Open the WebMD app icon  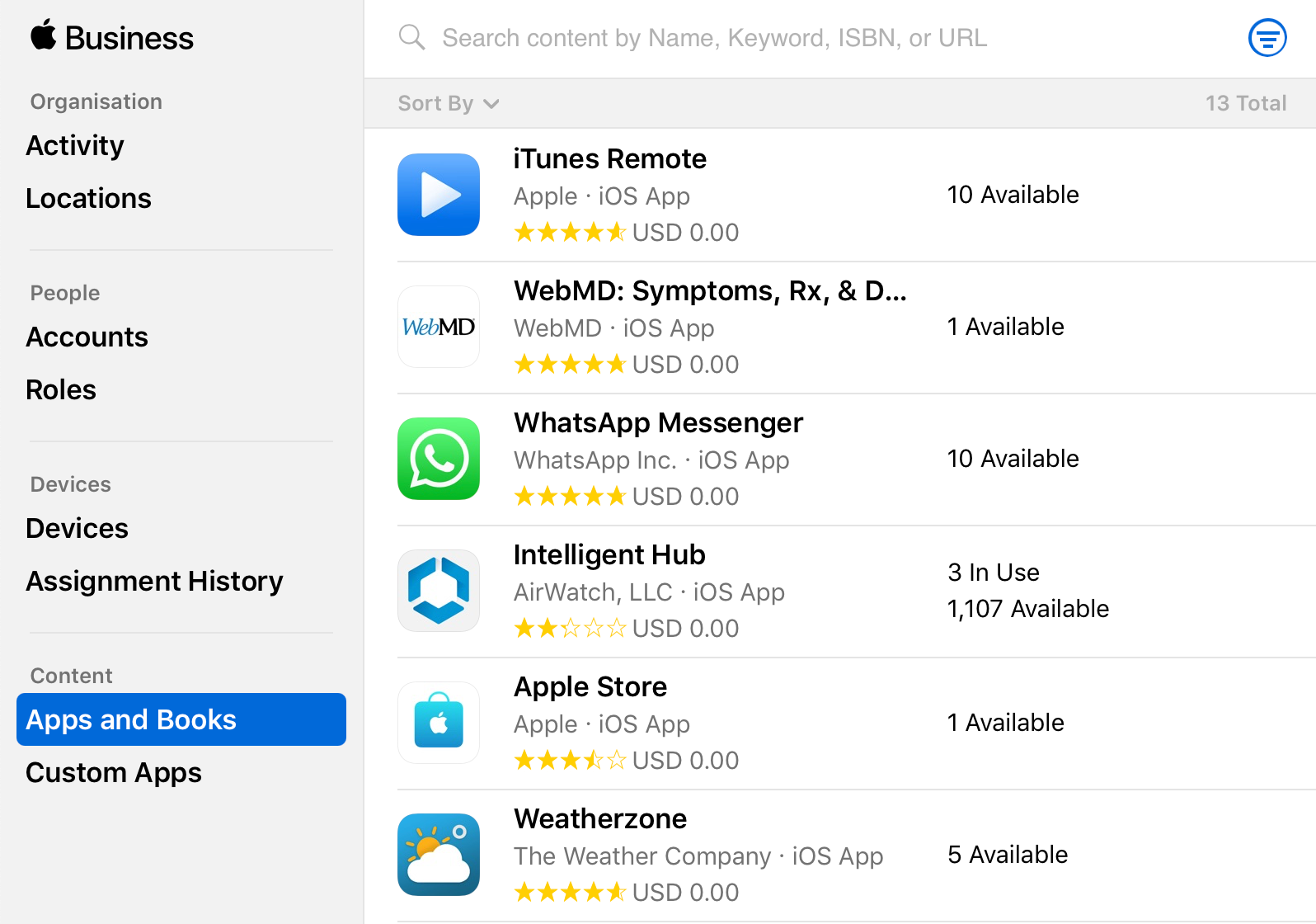439,327
